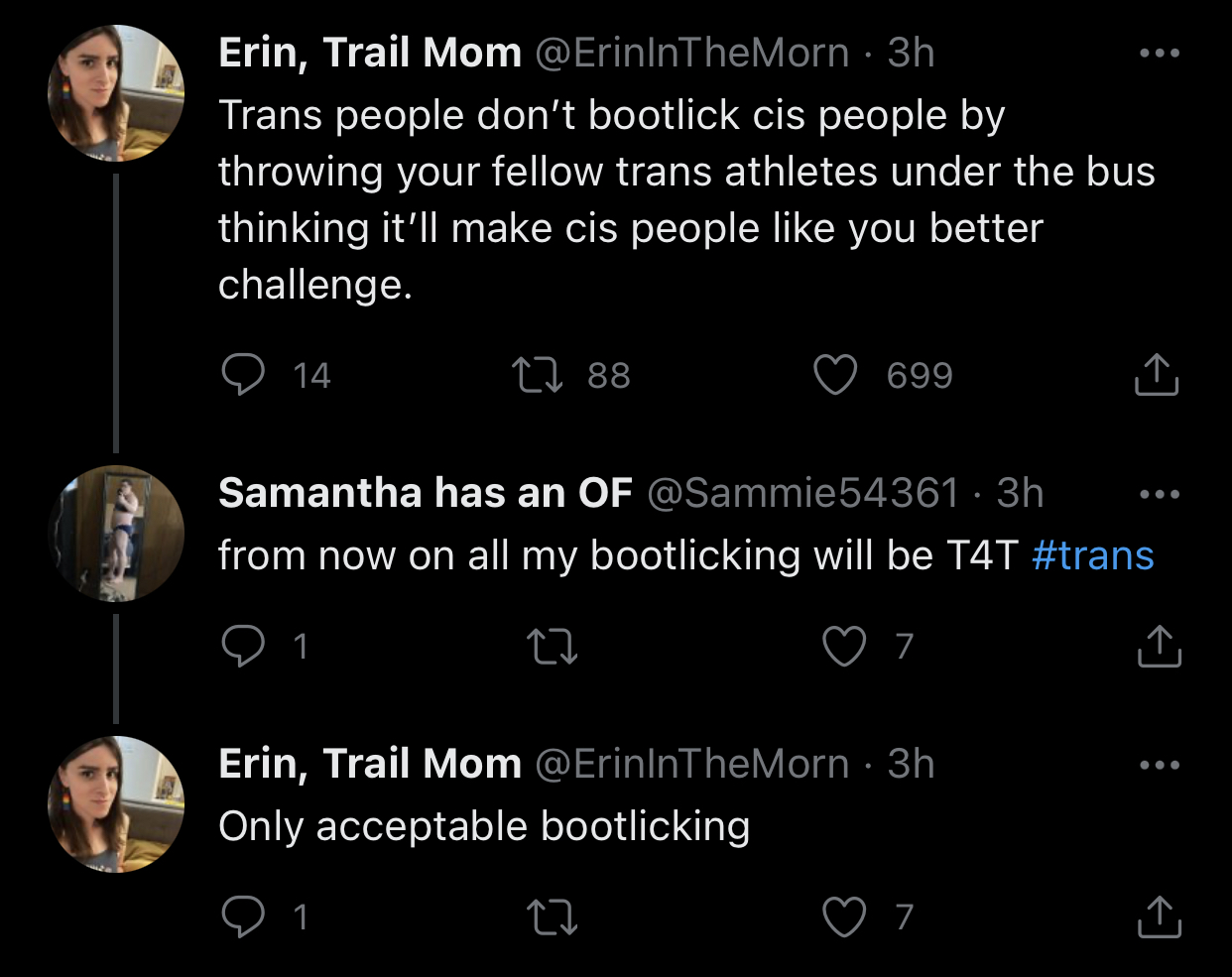Reply to Samantha's T4T tweet
Screen dimensions: 1232x977
[242, 646]
